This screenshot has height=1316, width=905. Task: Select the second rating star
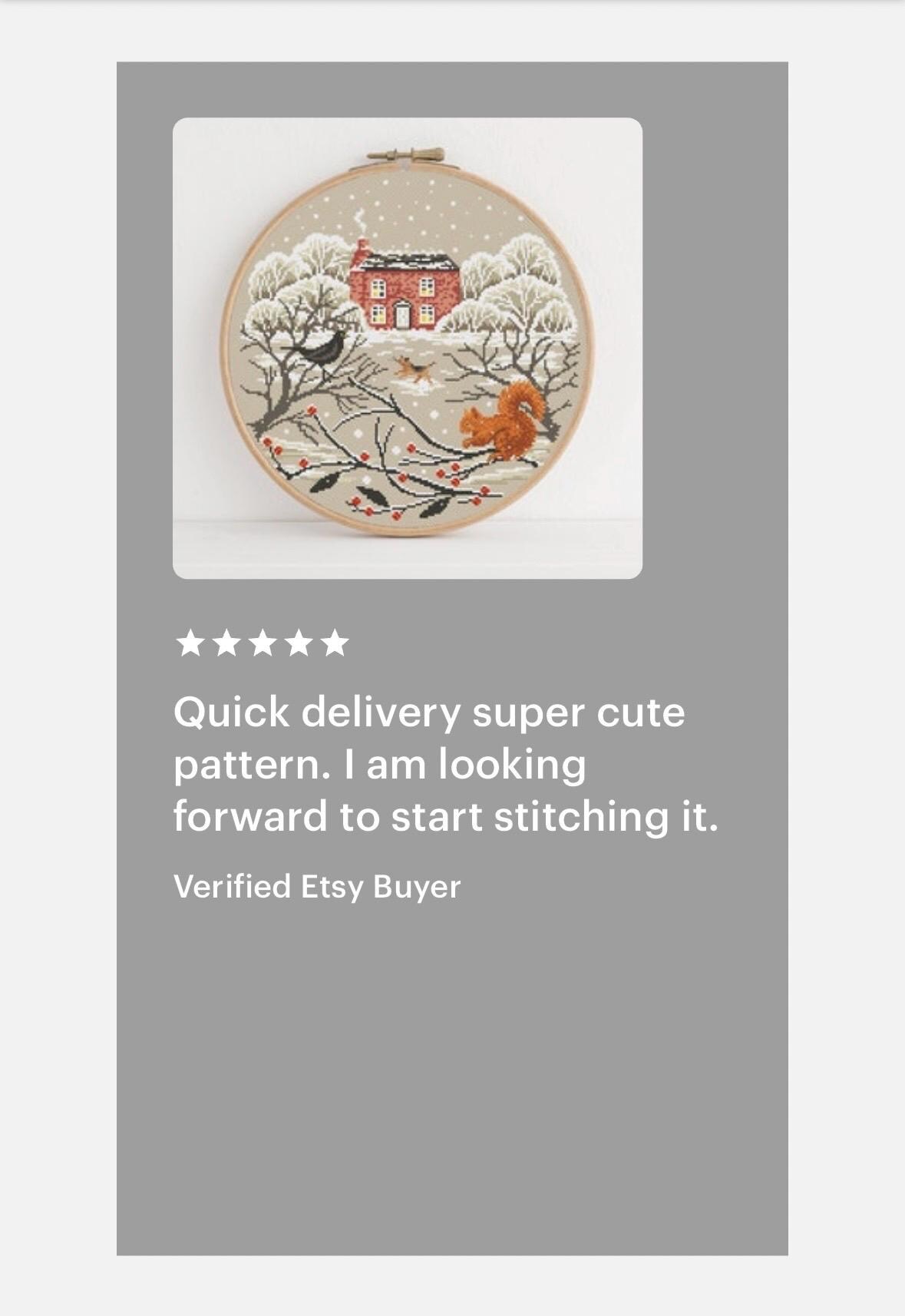[x=226, y=643]
